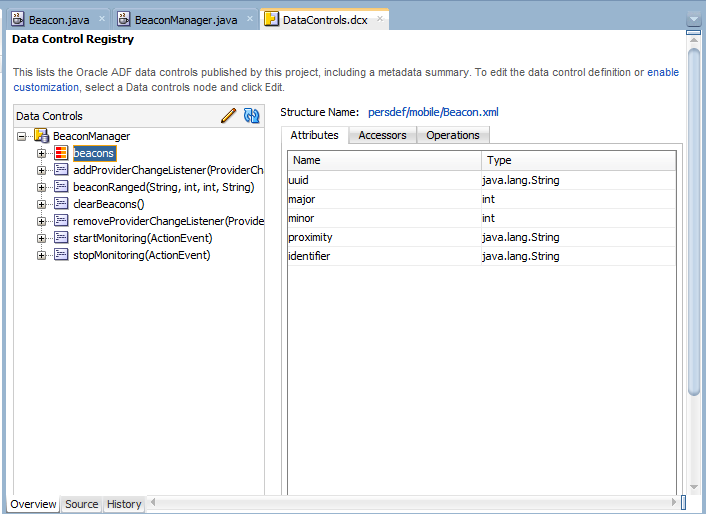Select the DataControls.dcx editor tab
The image size is (706, 514).
(325, 20)
